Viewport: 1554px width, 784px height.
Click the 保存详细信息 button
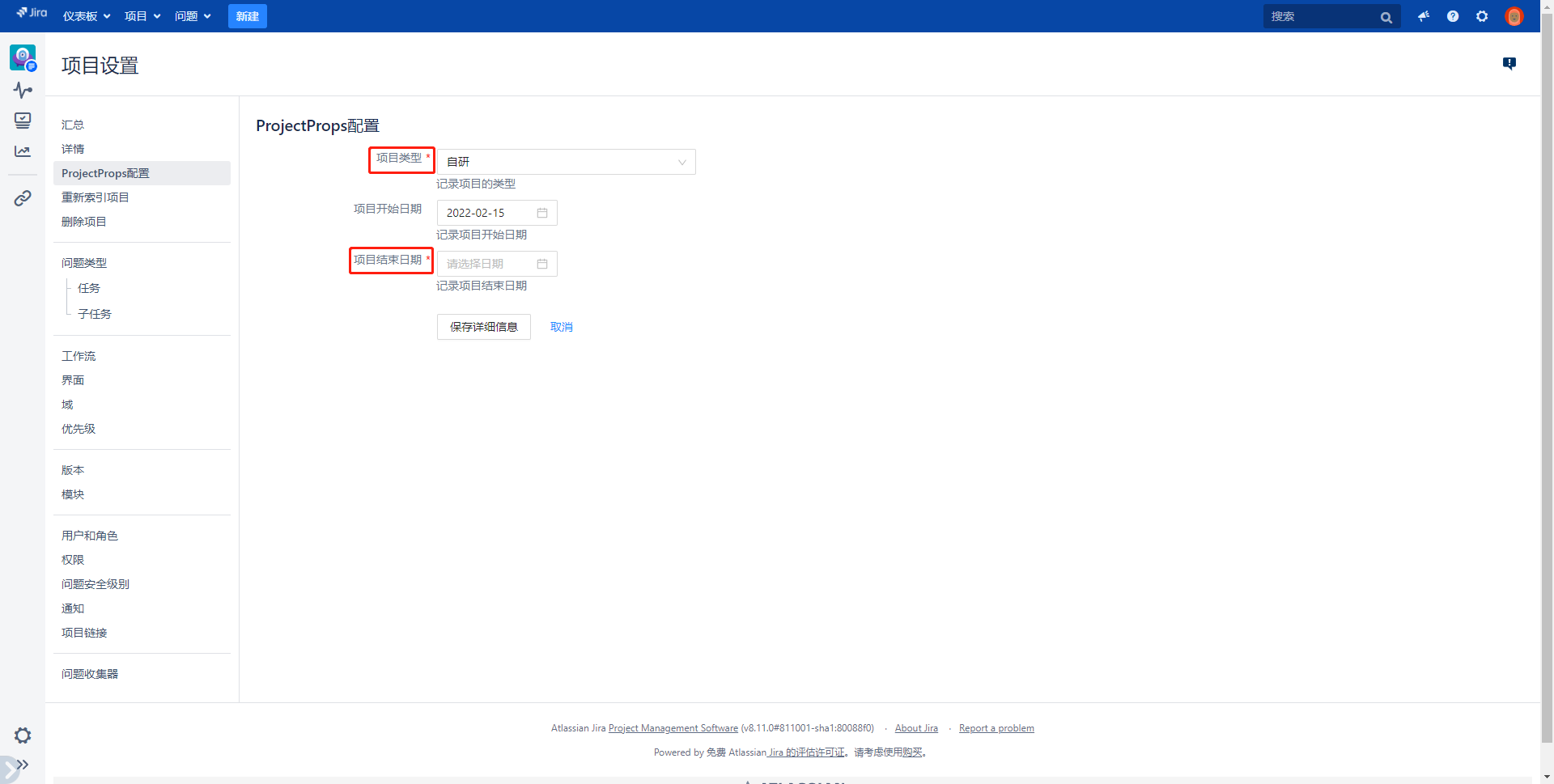483,327
